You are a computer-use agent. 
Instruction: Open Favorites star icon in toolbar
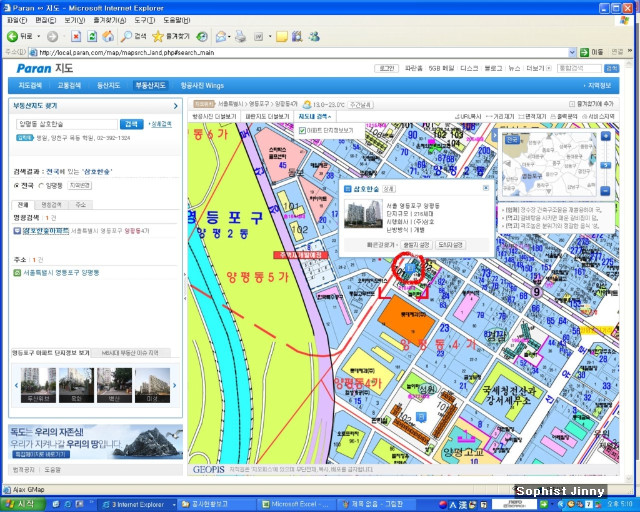pos(158,37)
